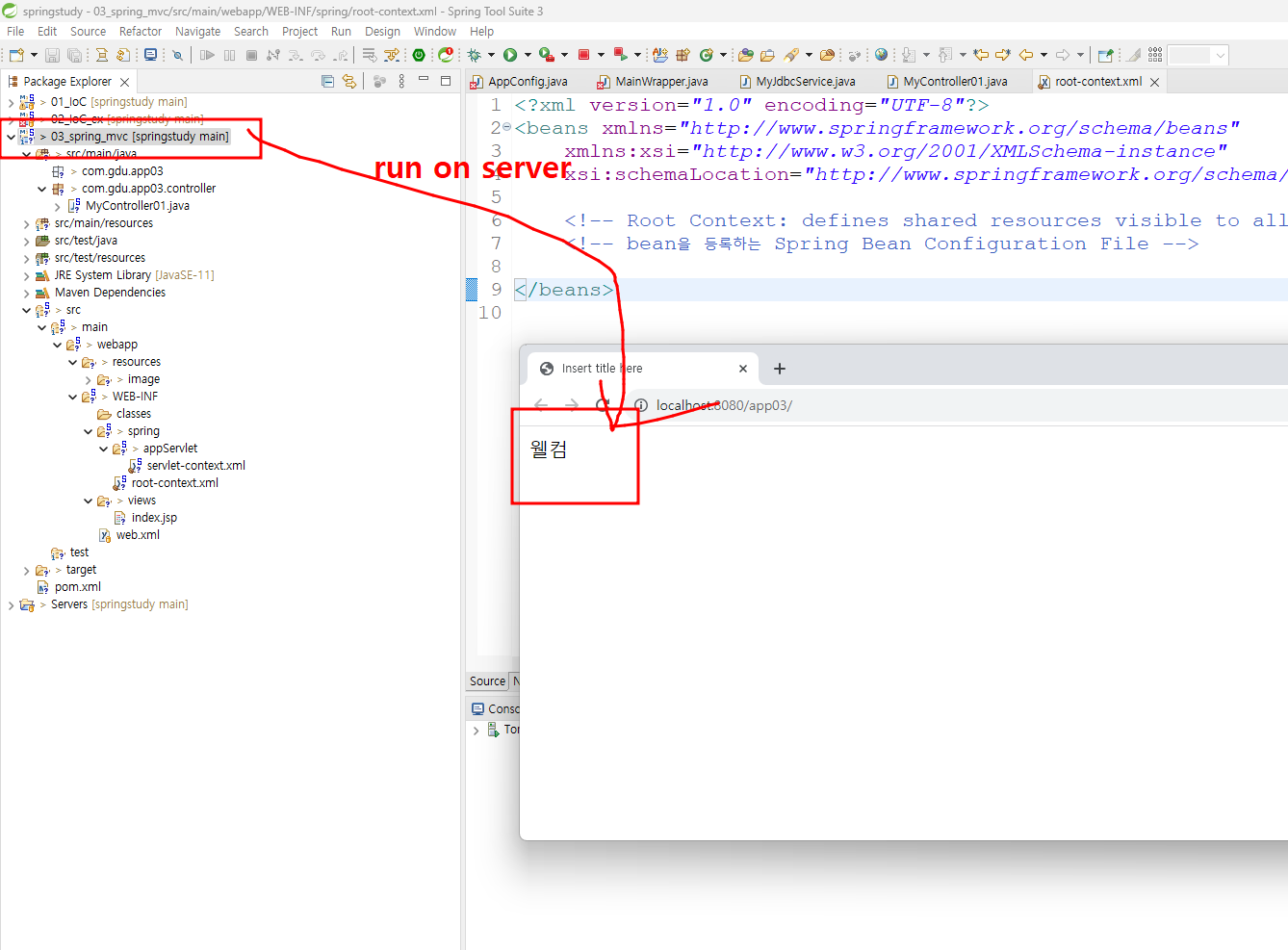The width and height of the screenshot is (1288, 950).
Task: Collapse the 03_spring_mvc project node
Action: [x=11, y=137]
